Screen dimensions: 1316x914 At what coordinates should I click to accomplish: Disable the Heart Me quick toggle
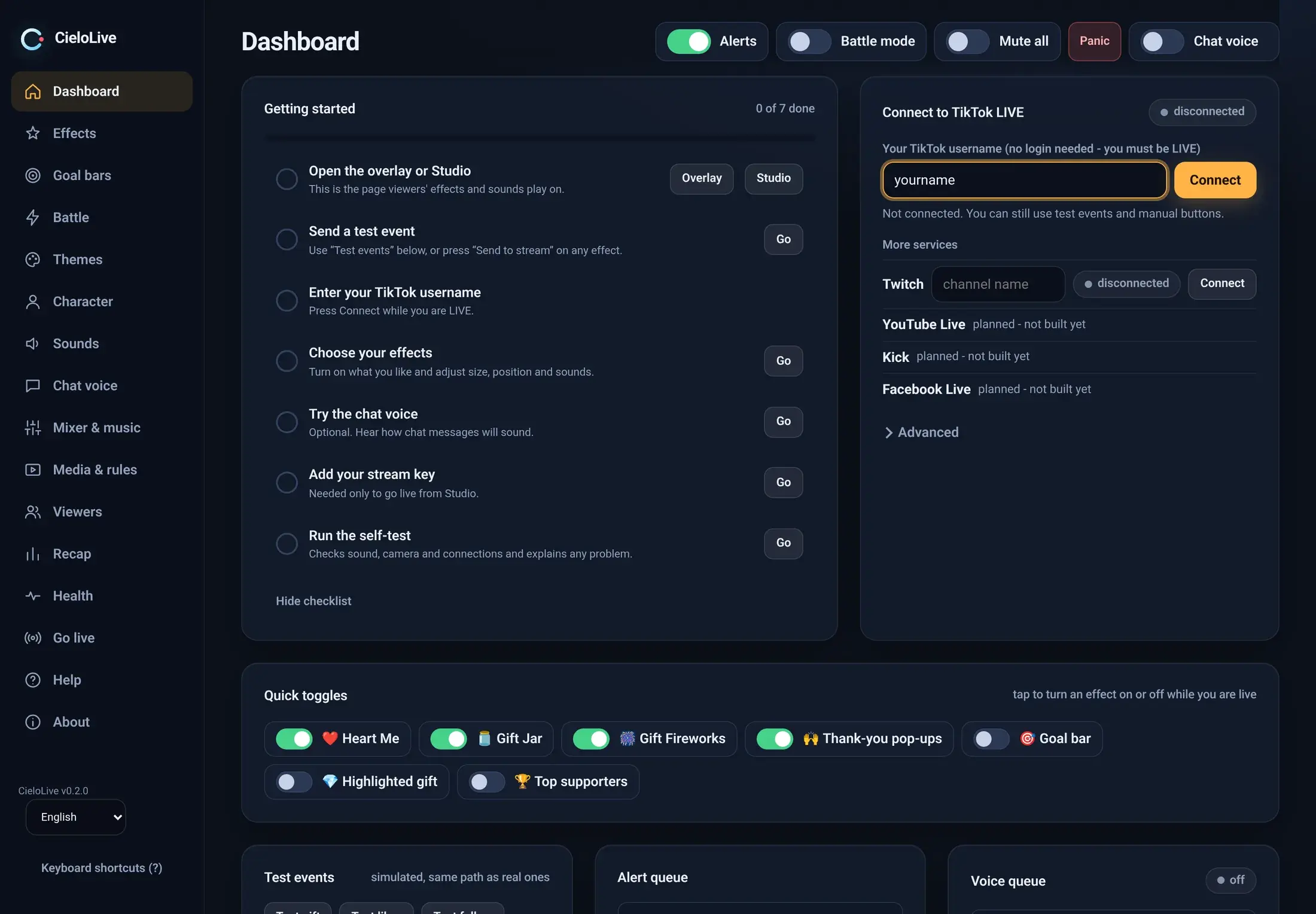pyautogui.click(x=294, y=739)
